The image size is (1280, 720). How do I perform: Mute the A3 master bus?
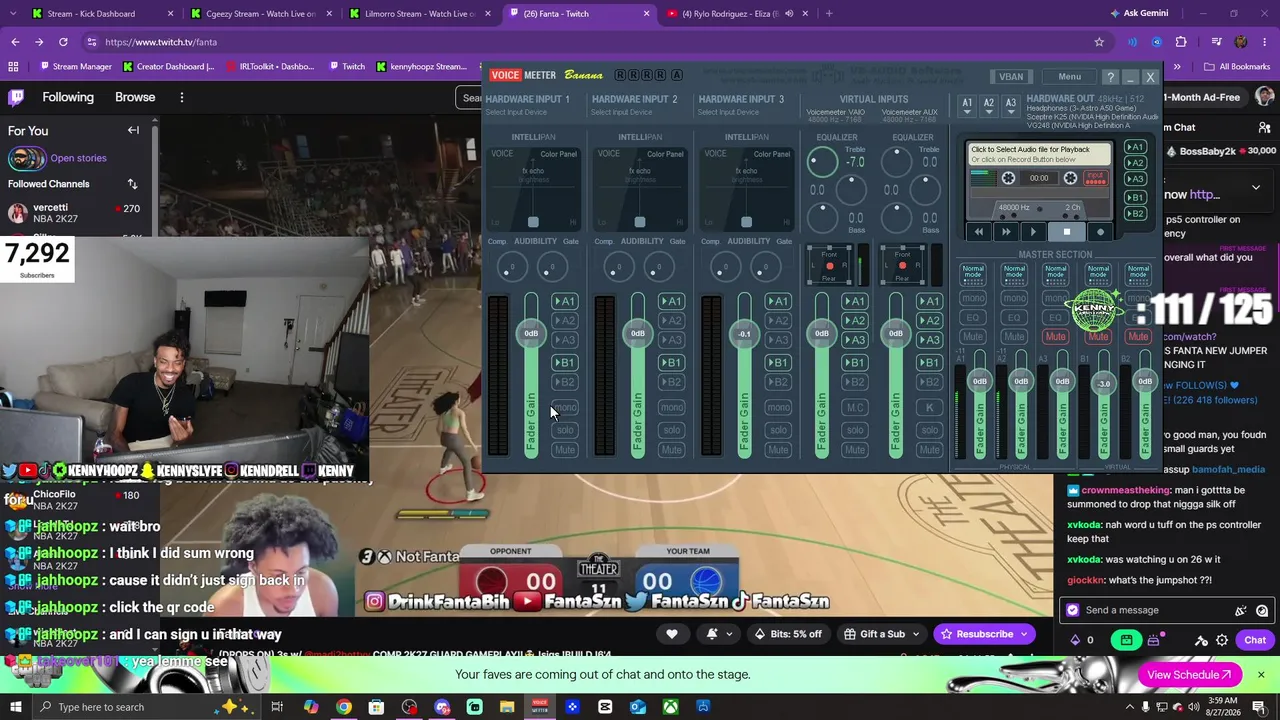click(x=1055, y=337)
